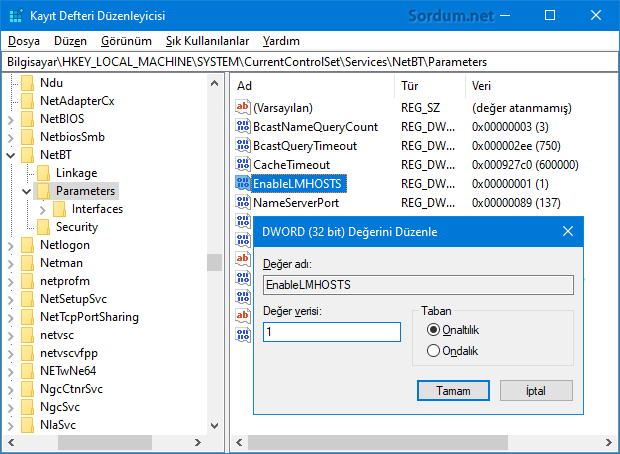The width and height of the screenshot is (620, 454).
Task: Click the DWORD icon next to BcastQueryTimeout
Action: (243, 145)
